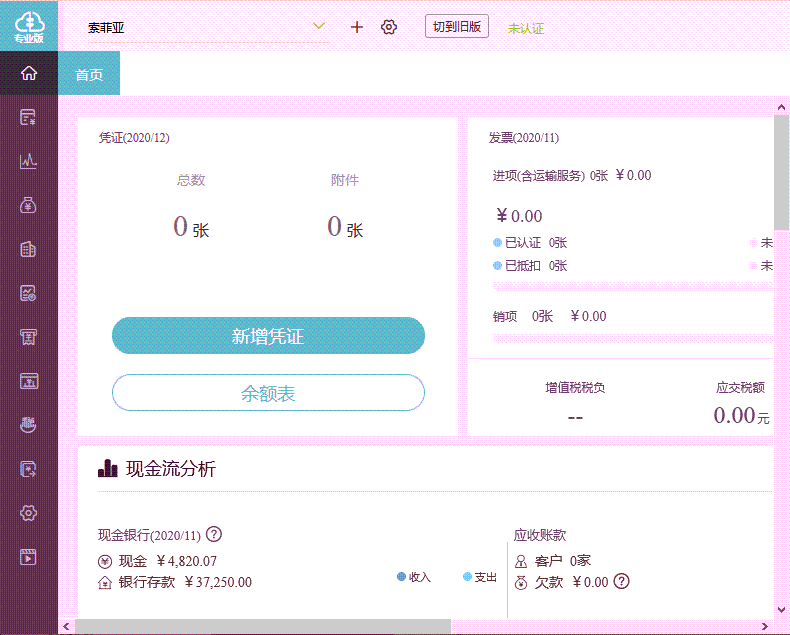Click the 销项 0张 row
Image resolution: width=790 pixels, height=635 pixels.
tap(549, 316)
